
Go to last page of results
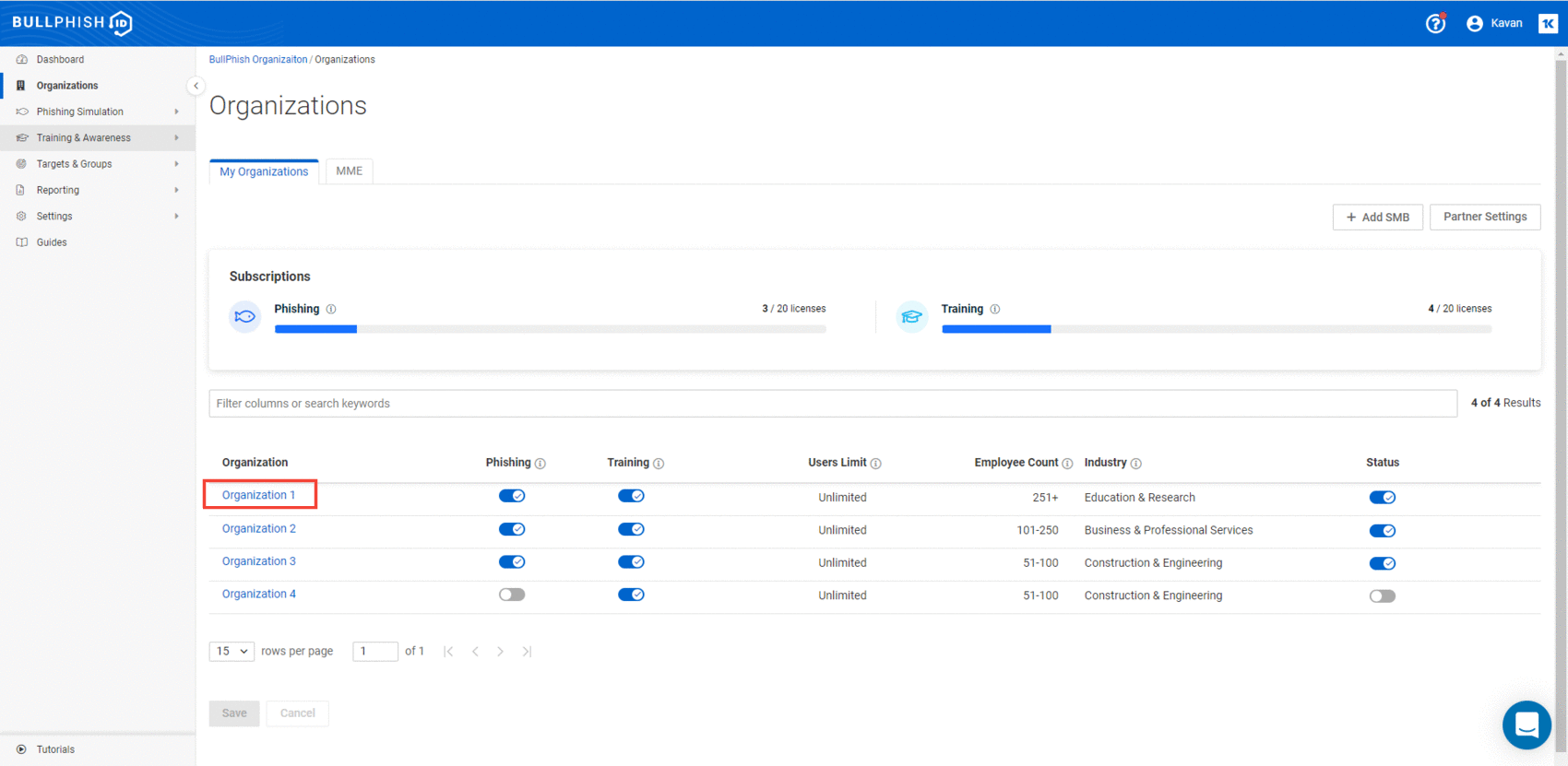tap(527, 652)
